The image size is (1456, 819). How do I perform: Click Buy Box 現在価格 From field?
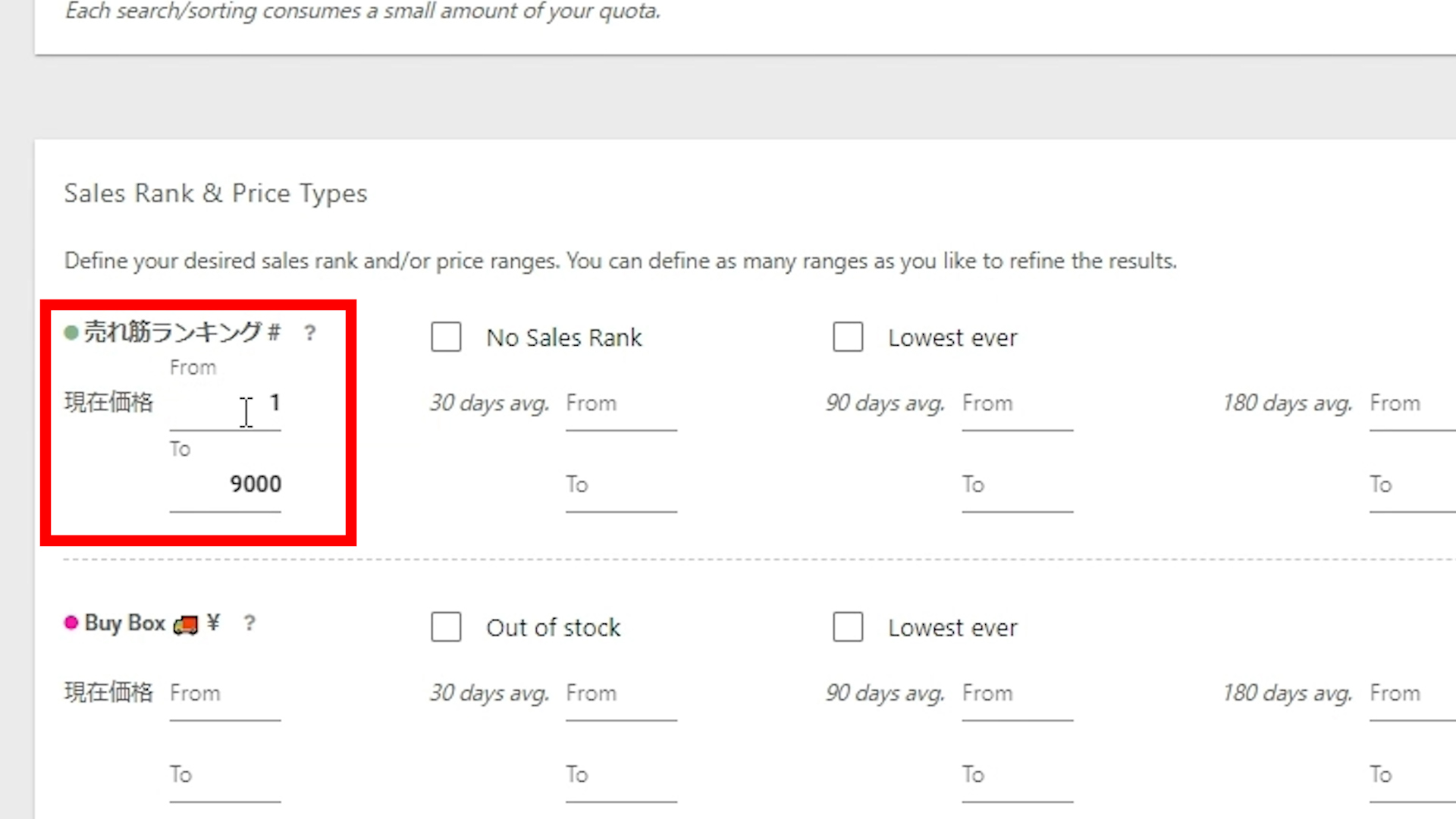225,695
